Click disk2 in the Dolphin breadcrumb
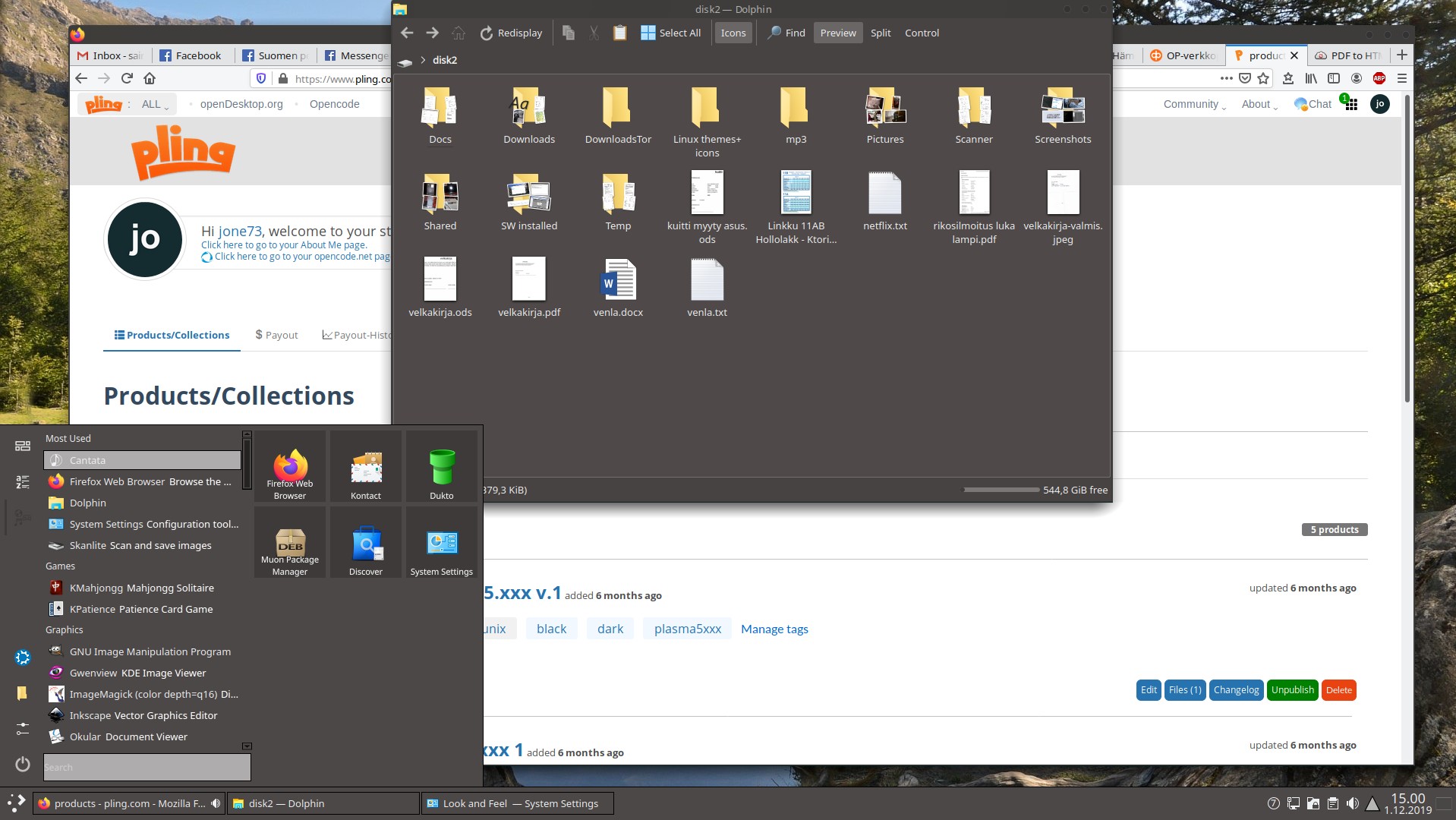 pyautogui.click(x=445, y=60)
